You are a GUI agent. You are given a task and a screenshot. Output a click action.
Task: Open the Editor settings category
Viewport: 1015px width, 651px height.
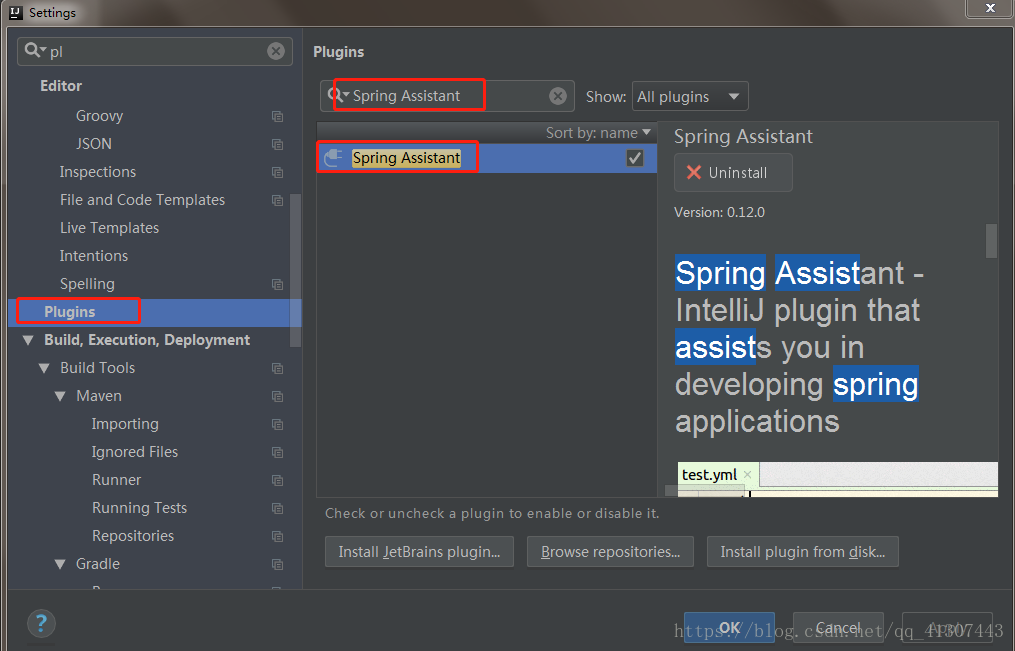point(61,86)
